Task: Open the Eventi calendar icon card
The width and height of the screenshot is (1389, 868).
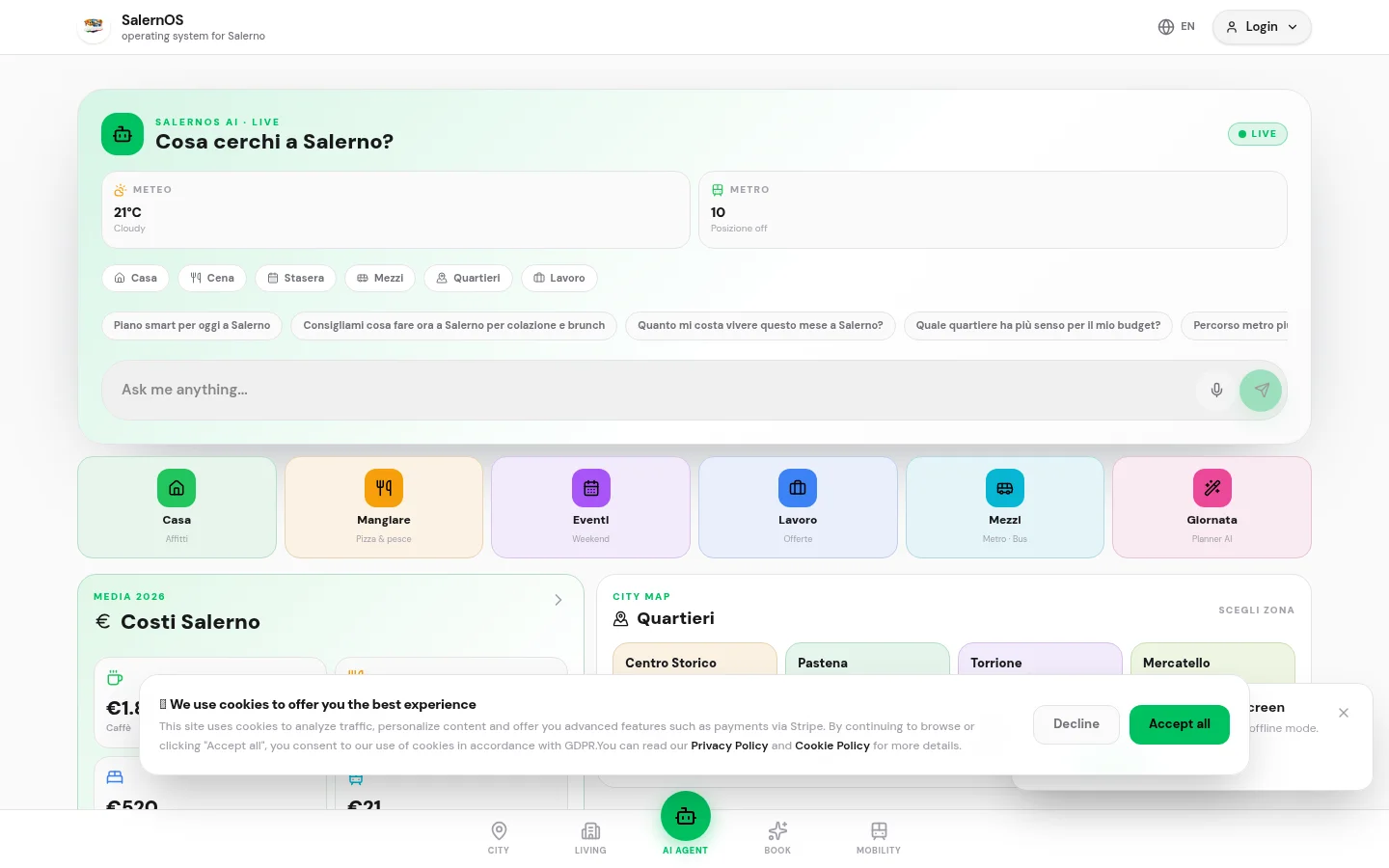Action: tap(590, 507)
